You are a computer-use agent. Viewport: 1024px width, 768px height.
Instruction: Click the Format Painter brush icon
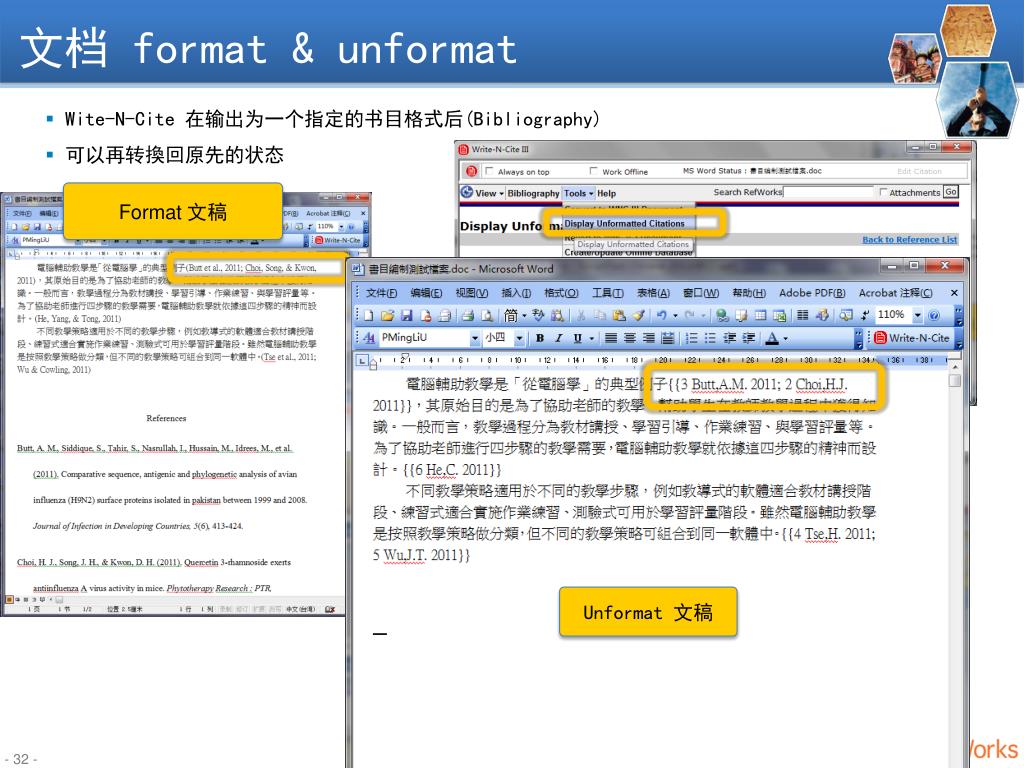[638, 316]
